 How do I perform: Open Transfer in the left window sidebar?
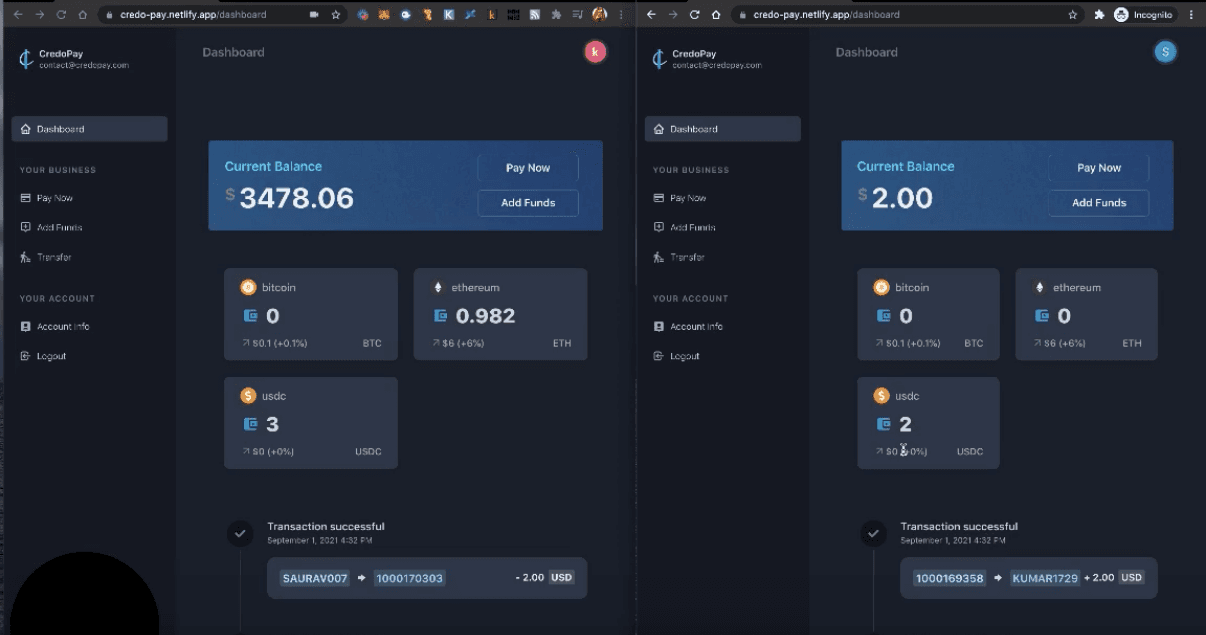[x=46, y=257]
